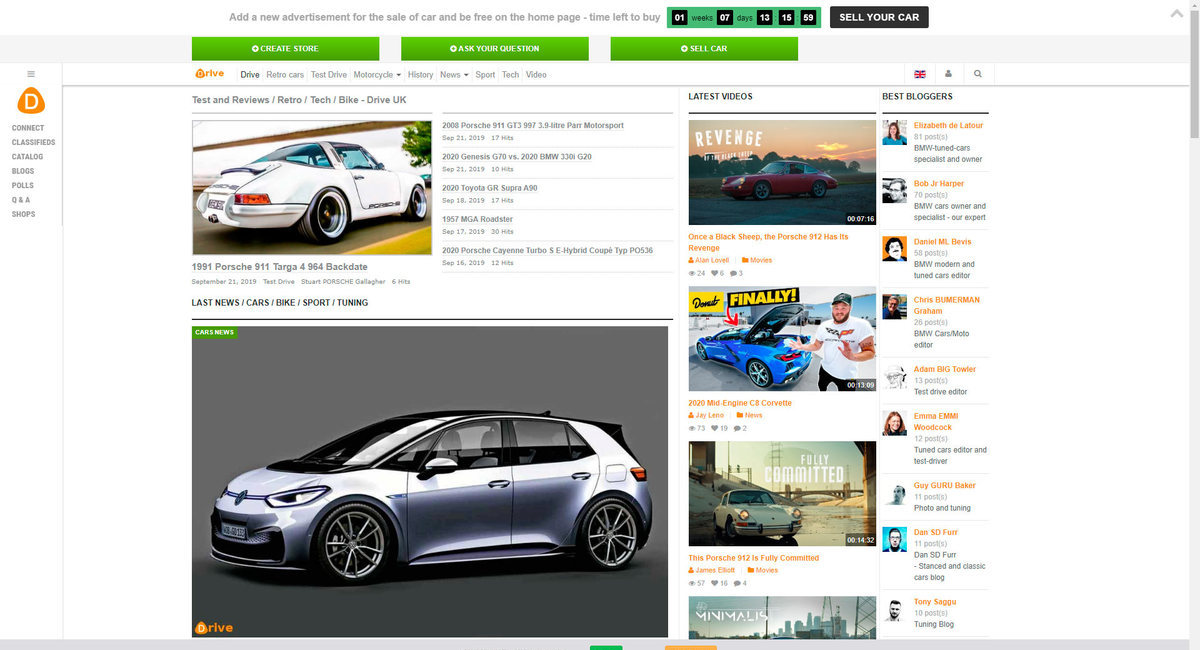
Task: Open CATALOG in the sidebar
Action: point(27,157)
